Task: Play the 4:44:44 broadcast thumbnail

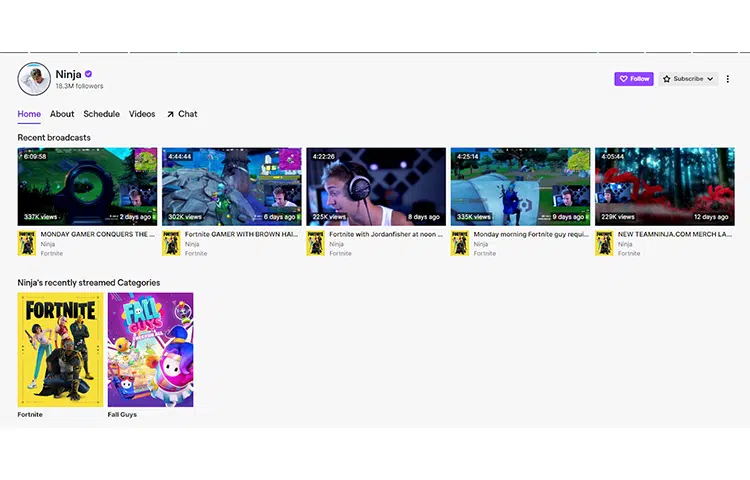Action: click(232, 186)
